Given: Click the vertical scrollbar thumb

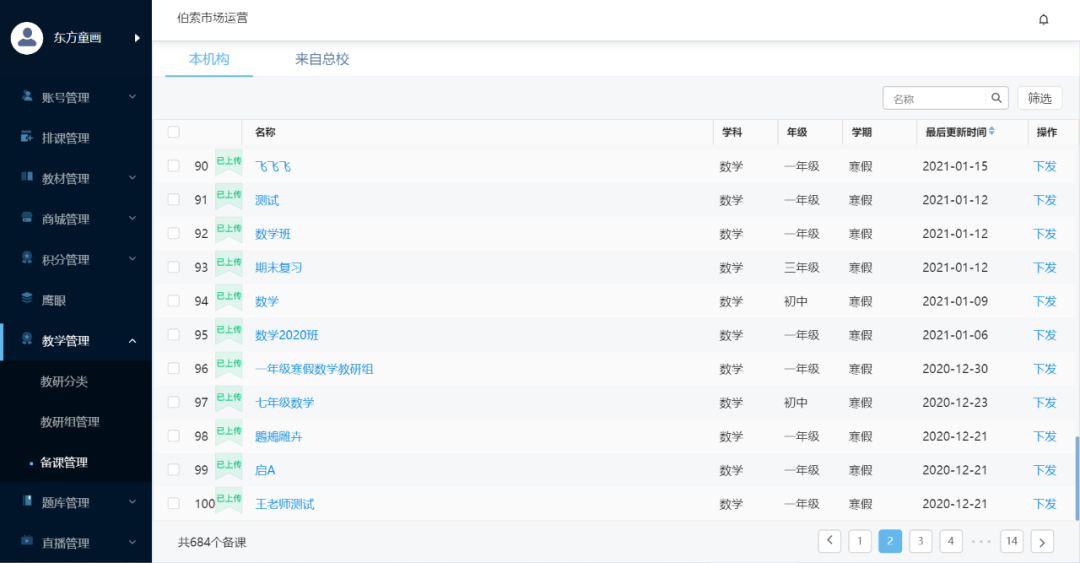Looking at the screenshot, I should [1077, 477].
